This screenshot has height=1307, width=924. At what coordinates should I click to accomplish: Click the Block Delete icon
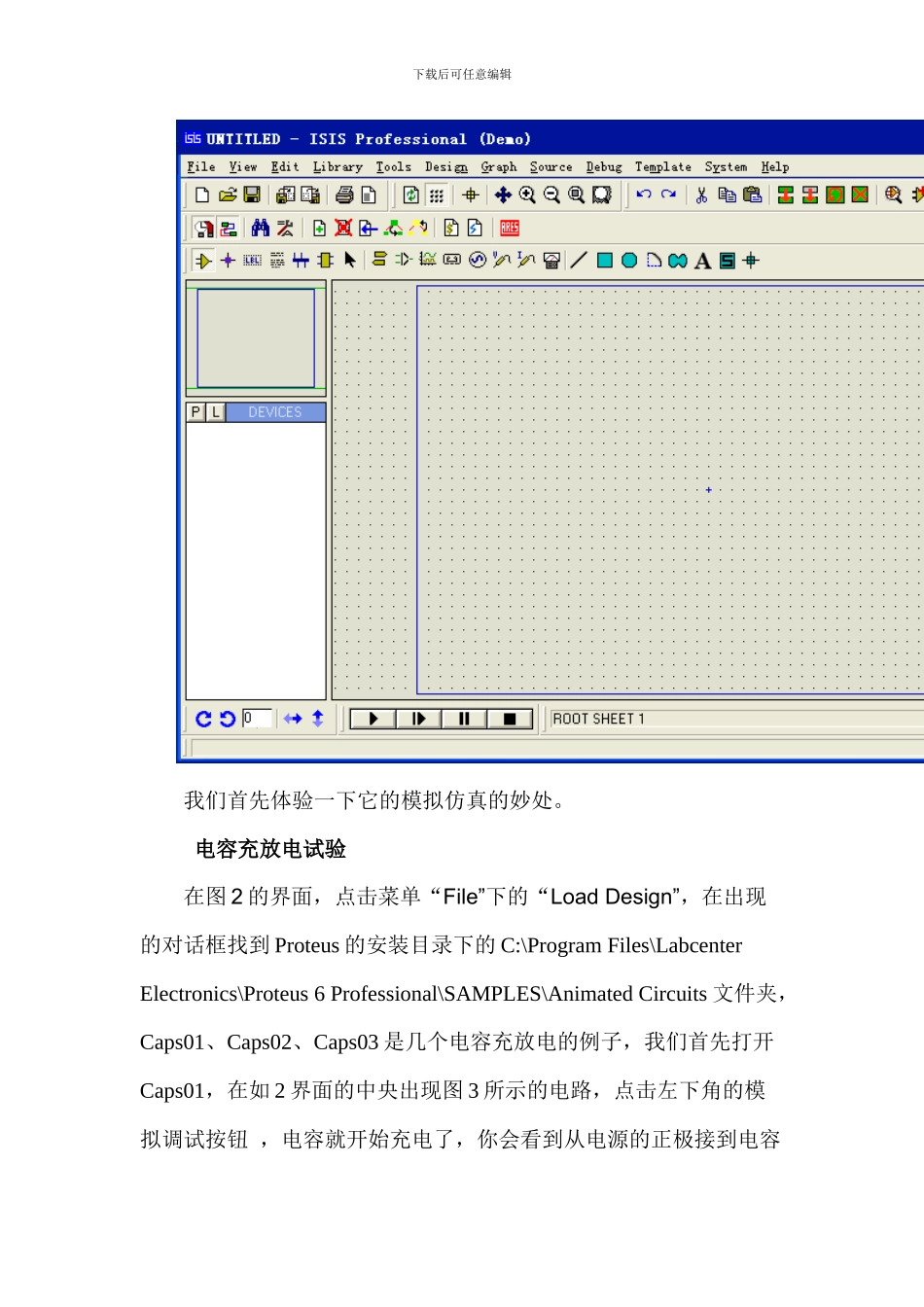tap(860, 195)
